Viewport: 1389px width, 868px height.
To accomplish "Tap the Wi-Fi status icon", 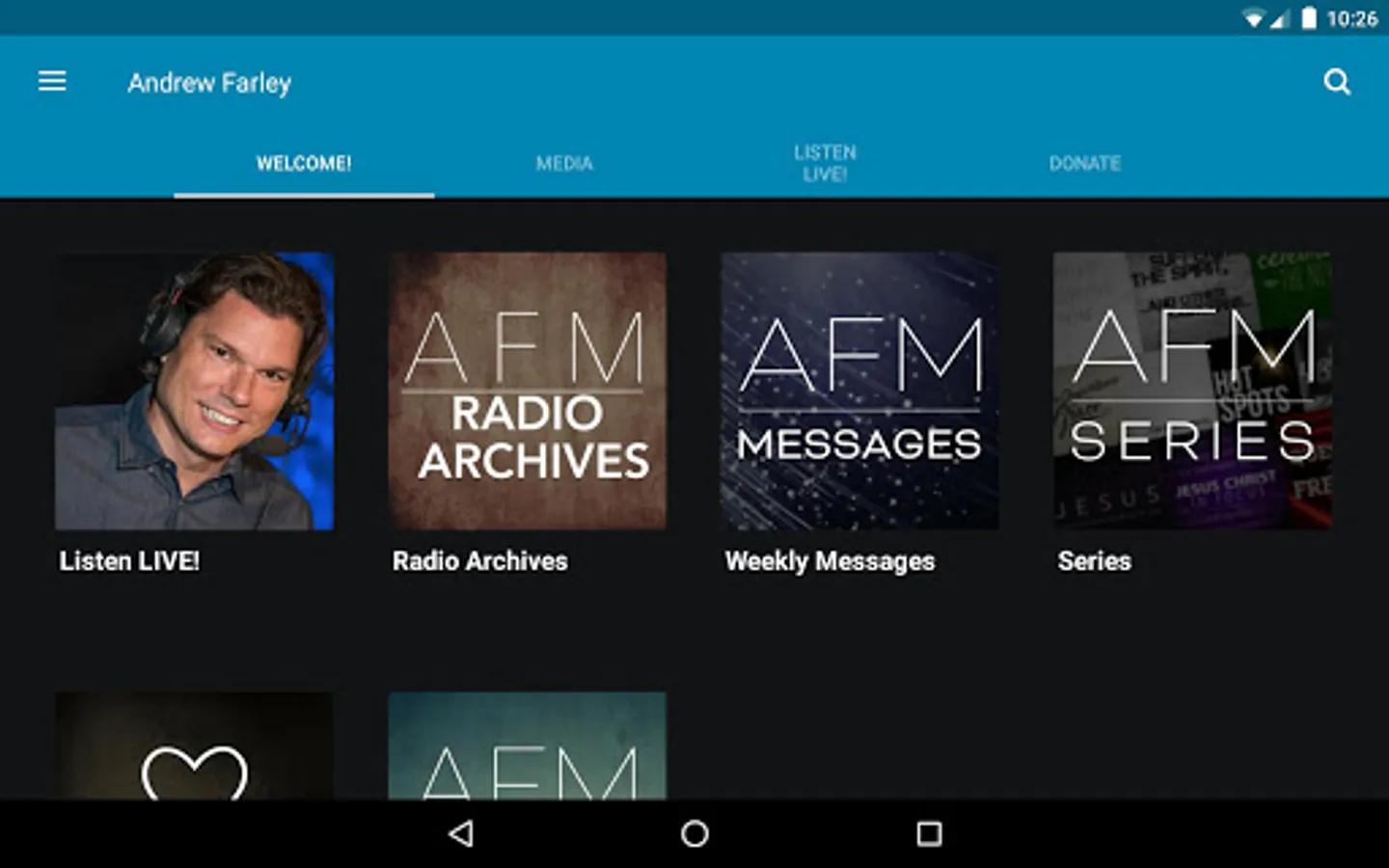I will tap(1253, 19).
